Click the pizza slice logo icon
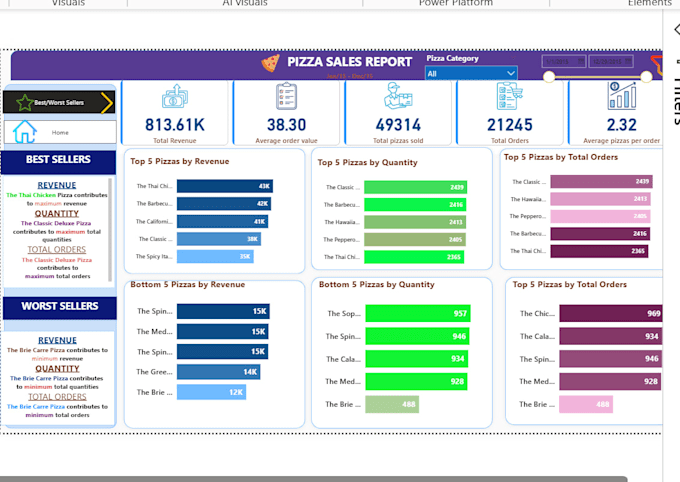Image resolution: width=680 pixels, height=482 pixels. click(271, 63)
